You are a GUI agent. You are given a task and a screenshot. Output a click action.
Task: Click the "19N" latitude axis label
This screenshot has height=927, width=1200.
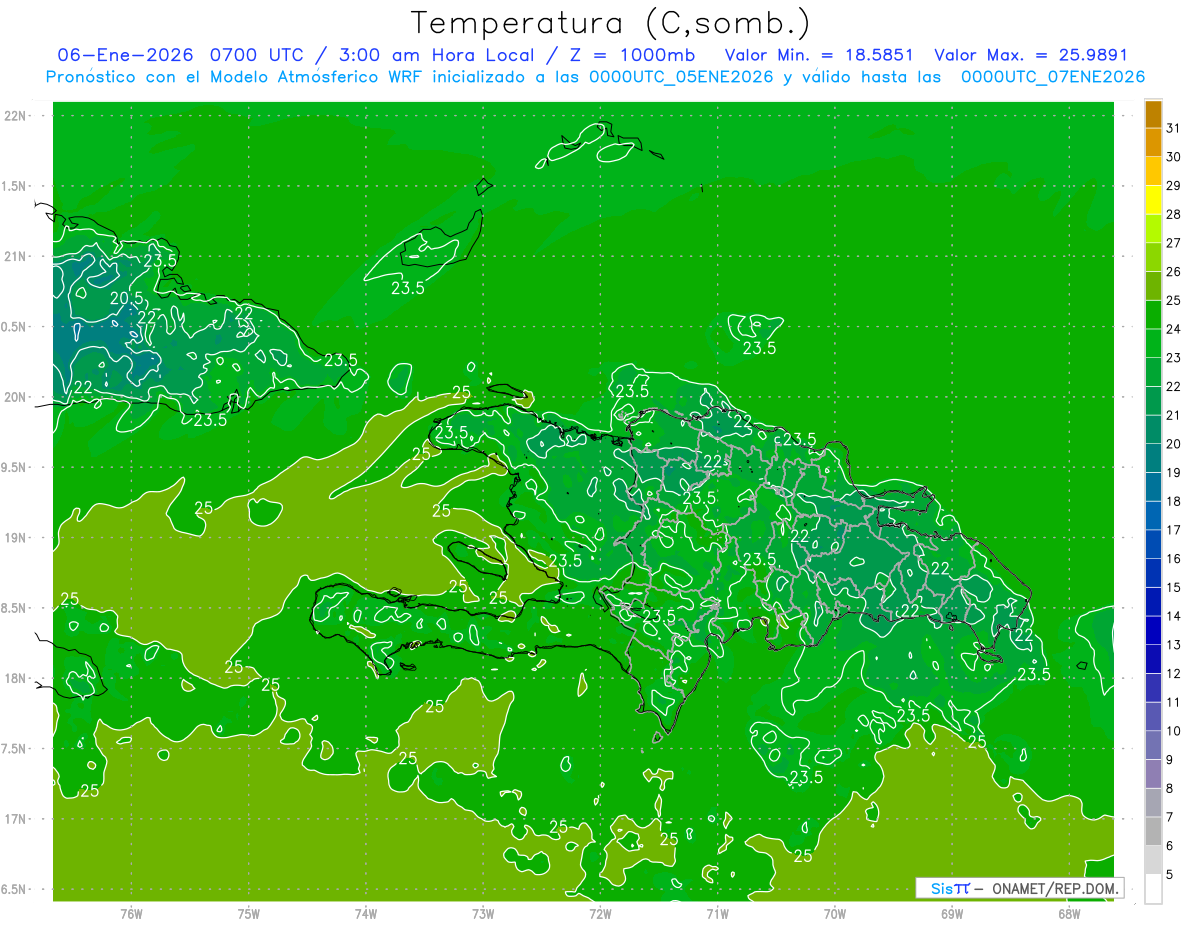(x=17, y=538)
